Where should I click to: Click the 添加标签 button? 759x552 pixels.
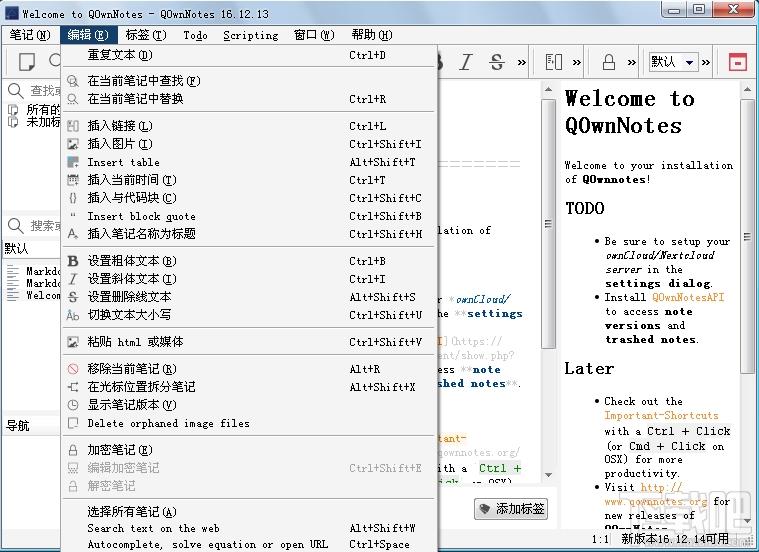[x=511, y=508]
